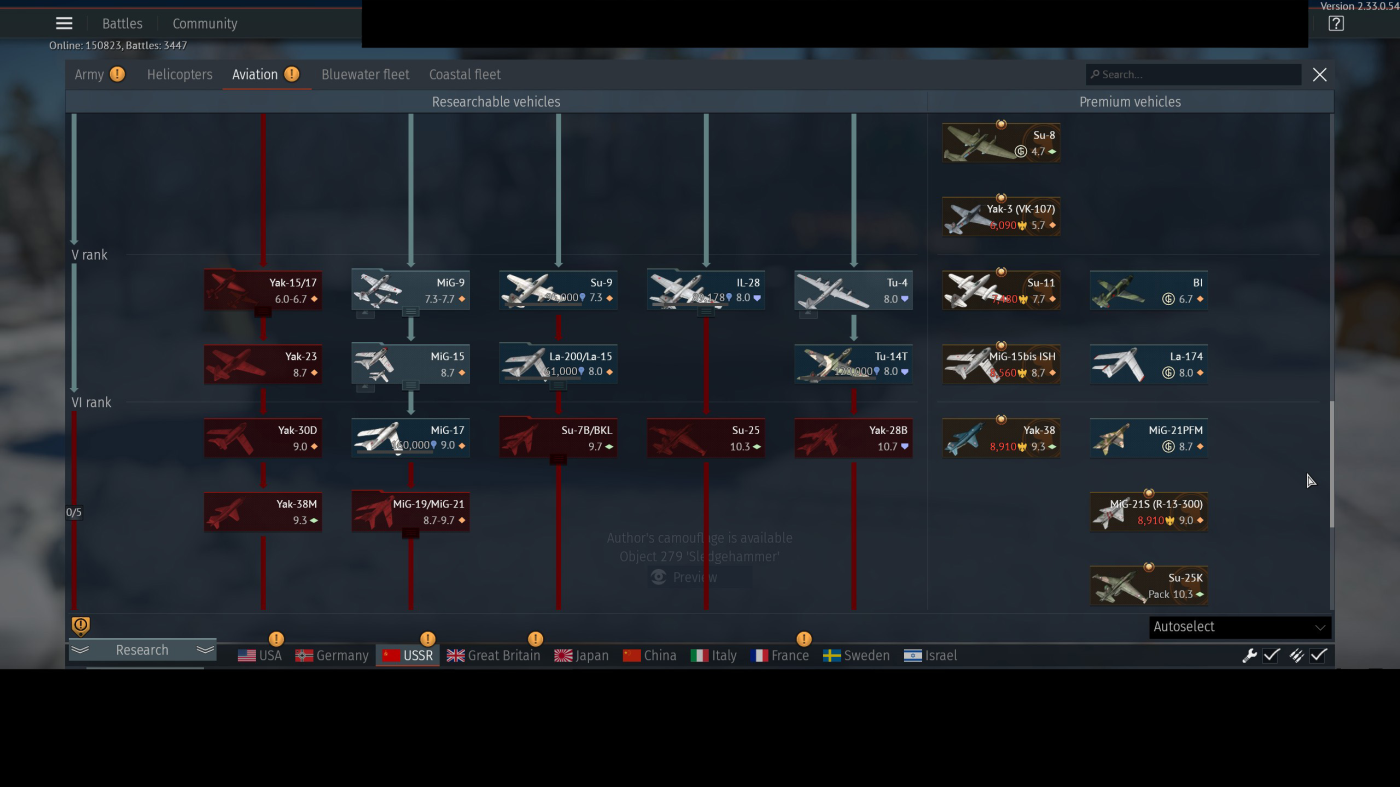Select the Great Britain nation tree
1400x787 pixels.
(x=493, y=656)
